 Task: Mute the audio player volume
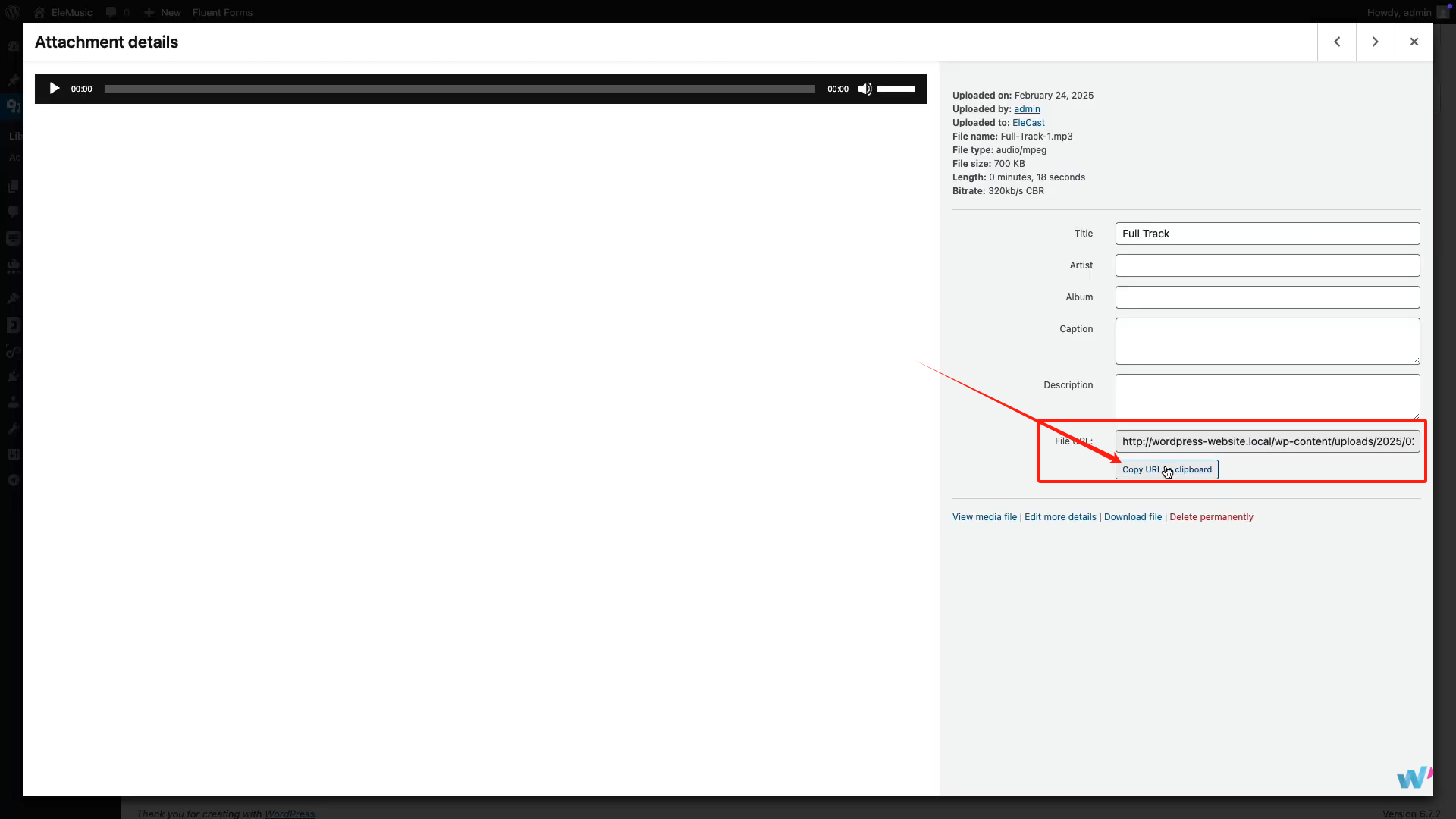(x=864, y=89)
